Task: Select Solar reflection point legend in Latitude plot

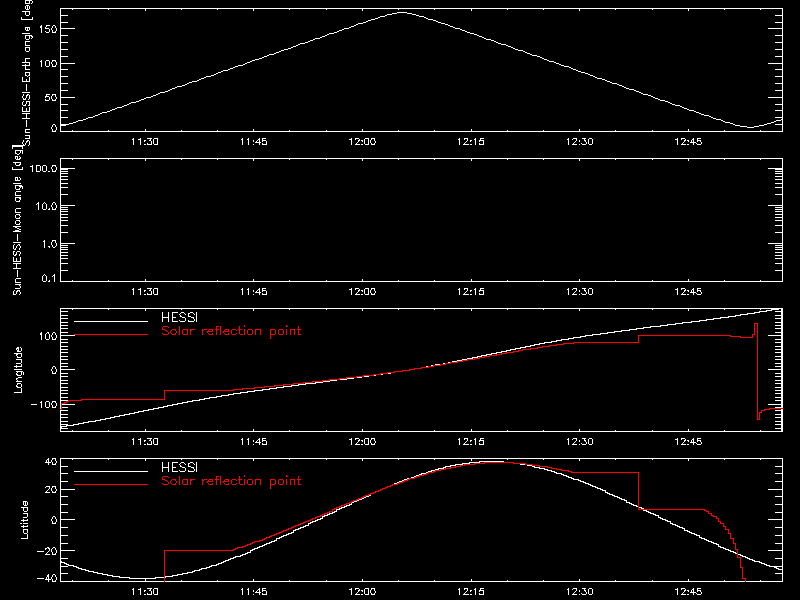Action: coord(231,481)
